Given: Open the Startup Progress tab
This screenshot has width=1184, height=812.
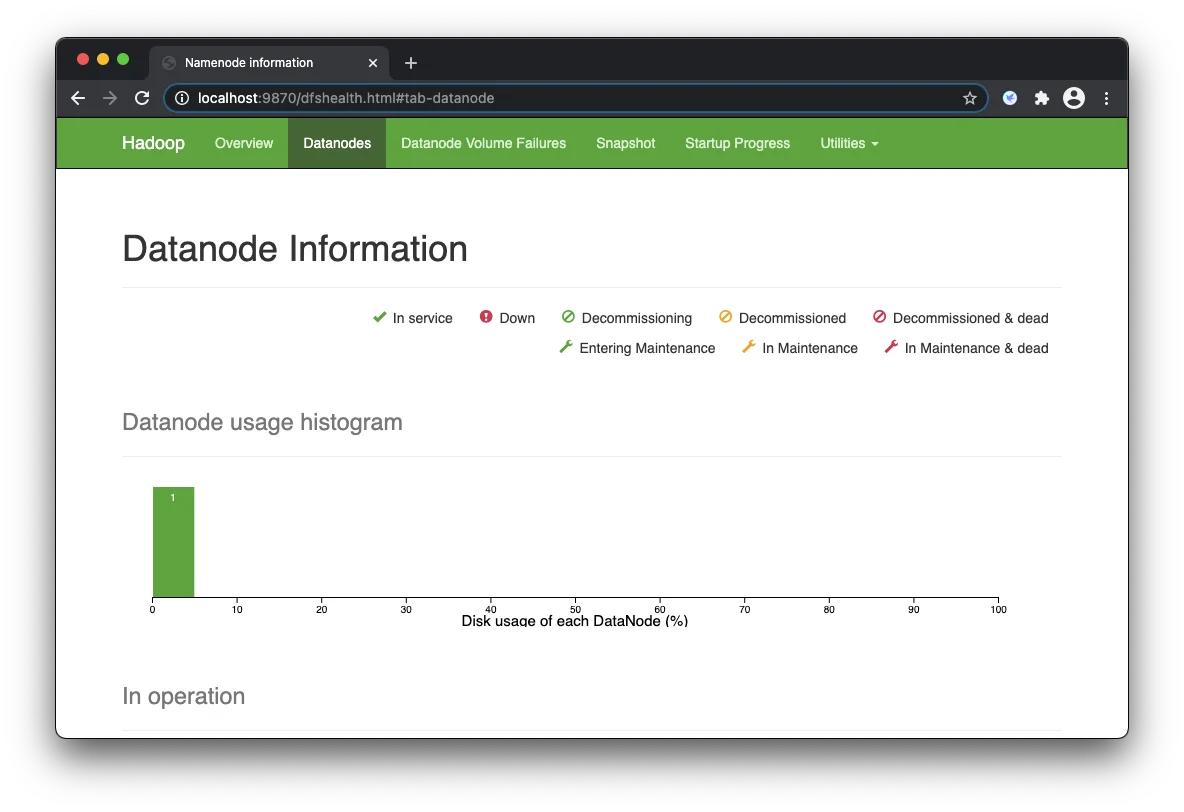Looking at the screenshot, I should pyautogui.click(x=737, y=143).
